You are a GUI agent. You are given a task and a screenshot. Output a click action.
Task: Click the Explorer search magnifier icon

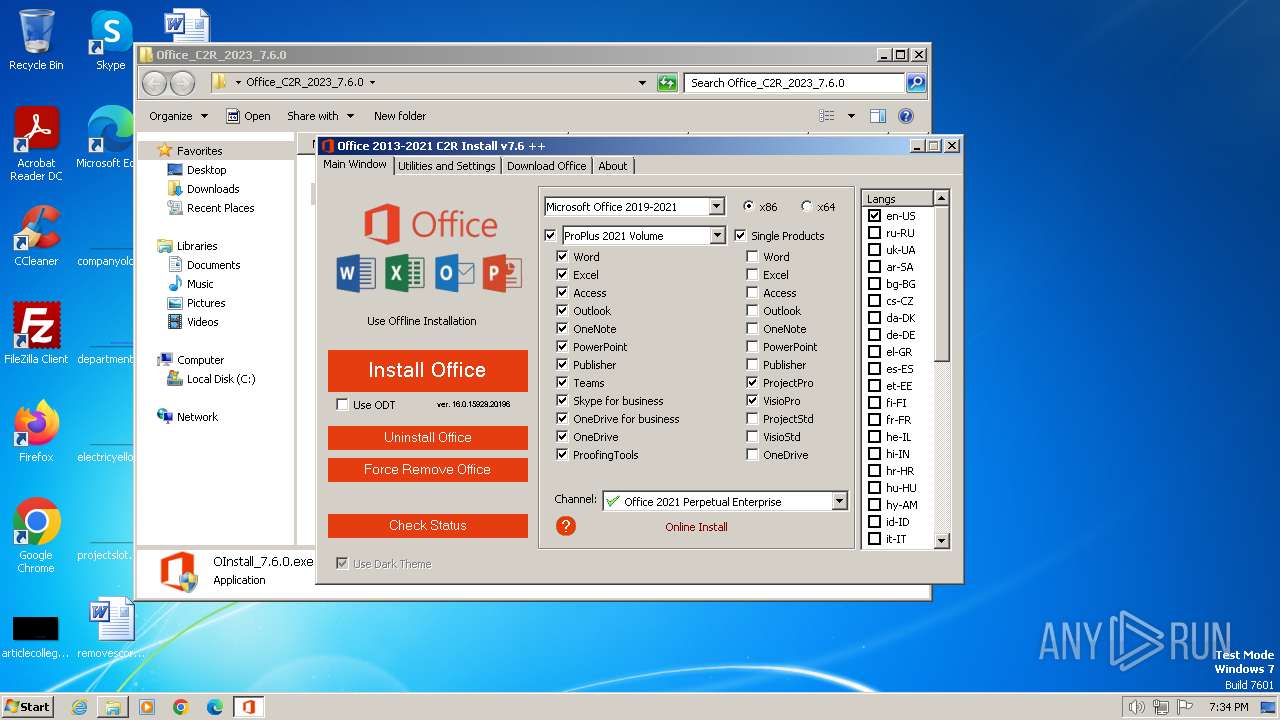[916, 83]
